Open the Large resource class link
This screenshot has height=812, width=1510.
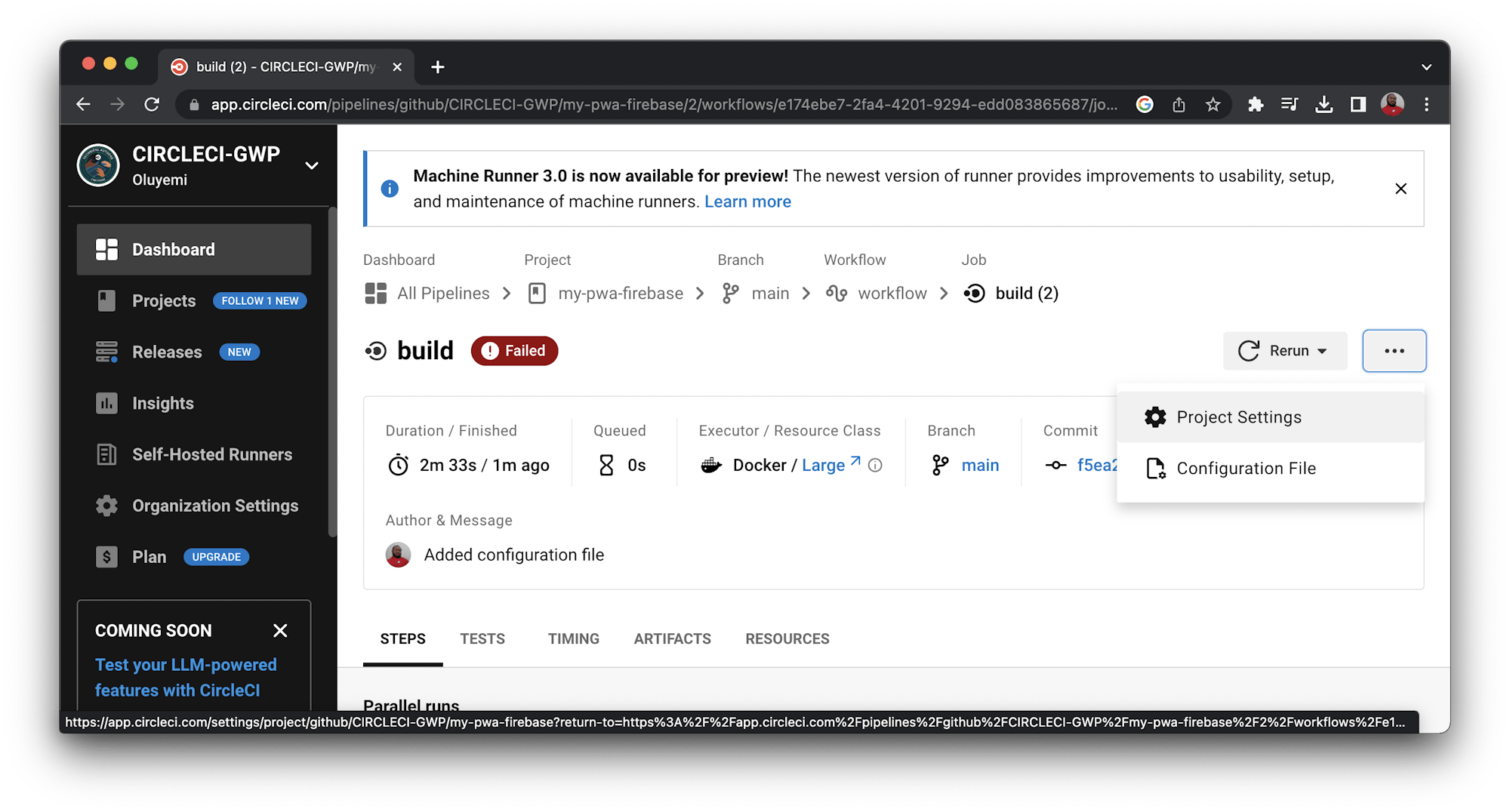click(x=824, y=466)
